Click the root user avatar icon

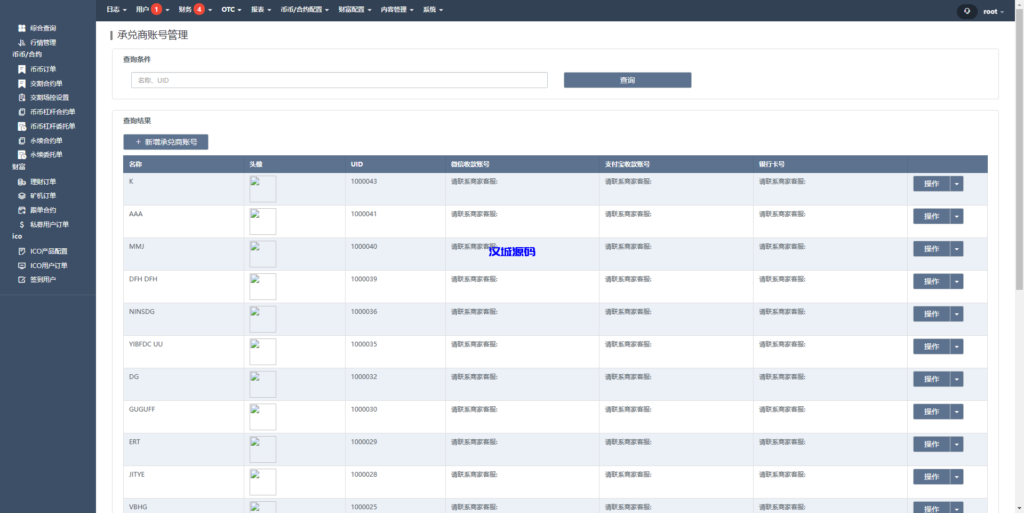pyautogui.click(x=966, y=11)
